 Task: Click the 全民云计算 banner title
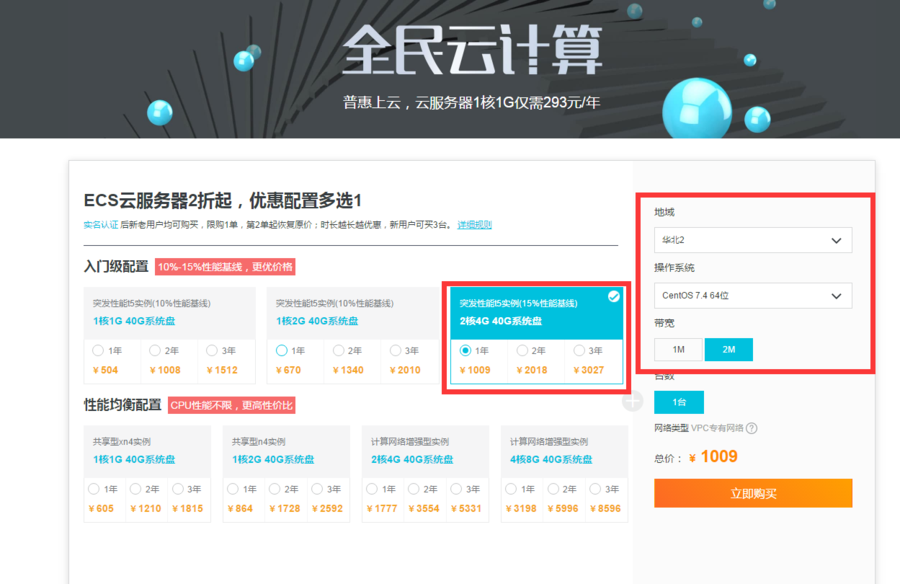(x=472, y=51)
